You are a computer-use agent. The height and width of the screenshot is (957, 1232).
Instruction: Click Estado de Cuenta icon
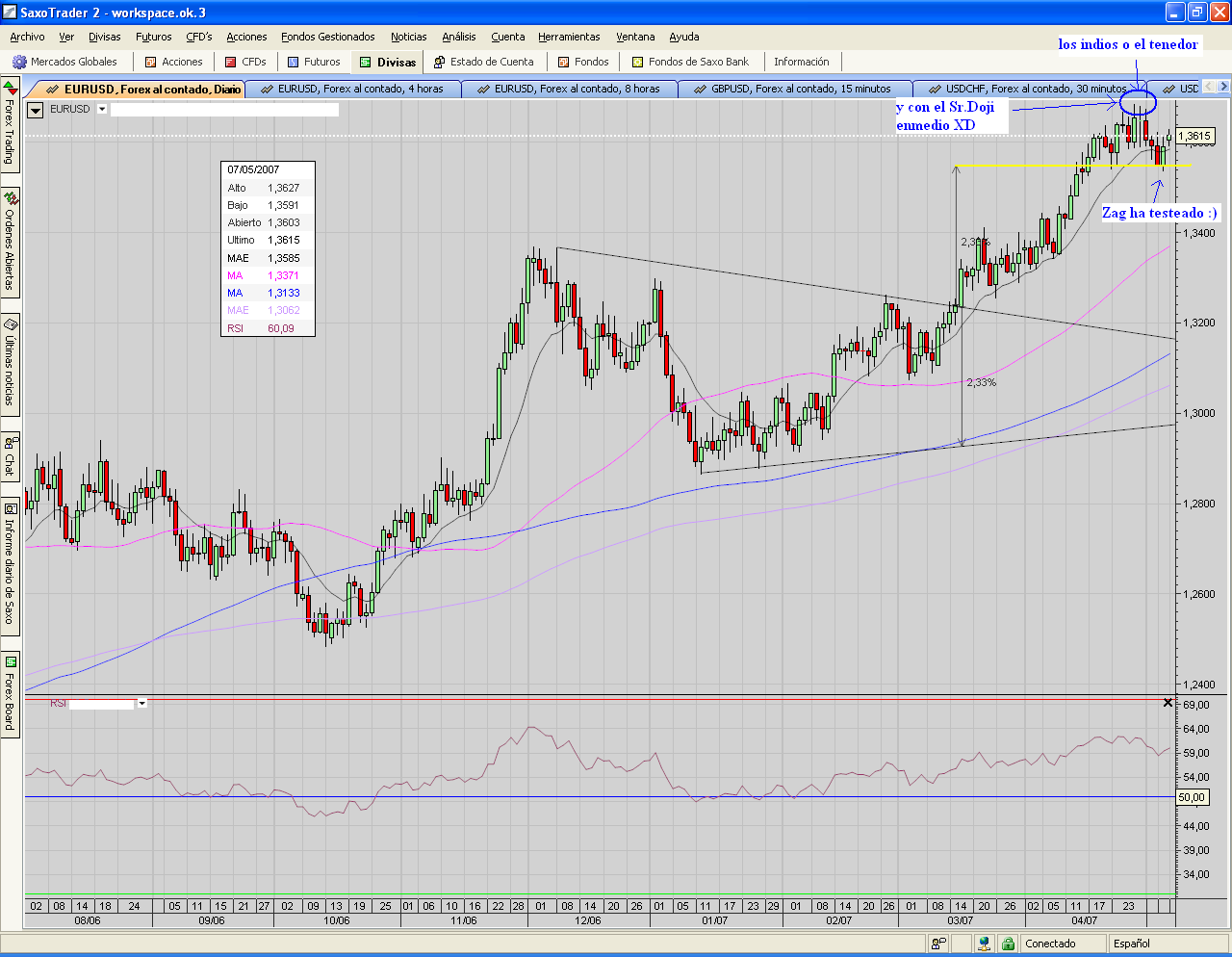pos(440,62)
